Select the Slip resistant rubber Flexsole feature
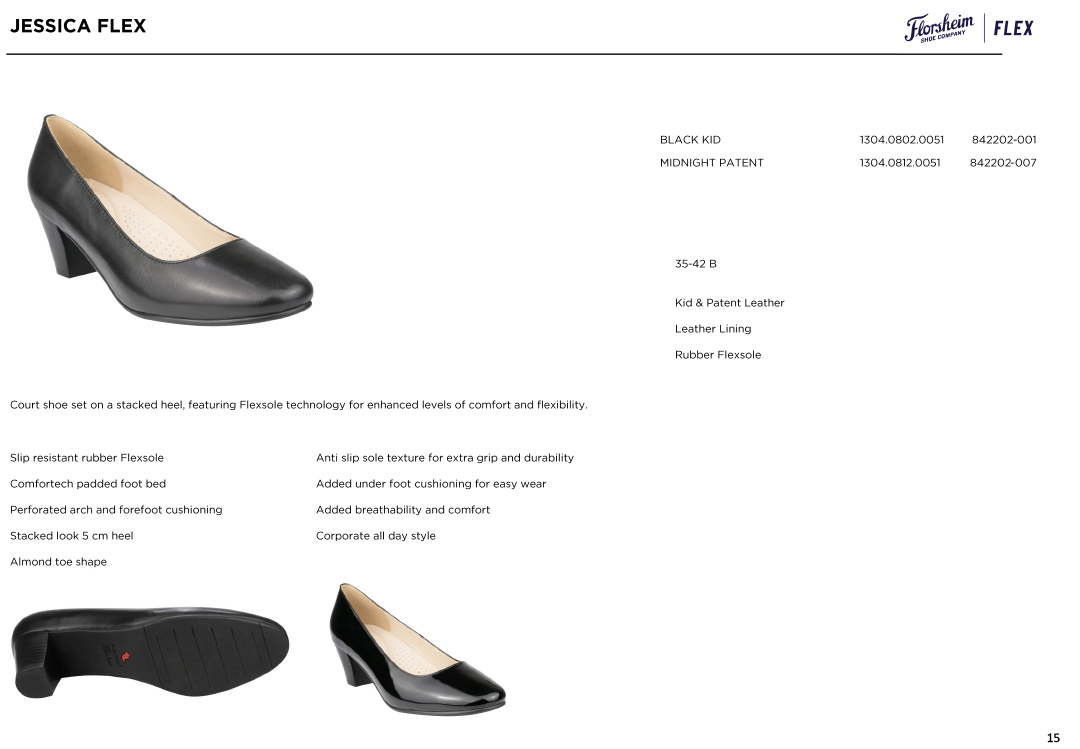Viewport: 1080px width, 749px height. (x=87, y=458)
